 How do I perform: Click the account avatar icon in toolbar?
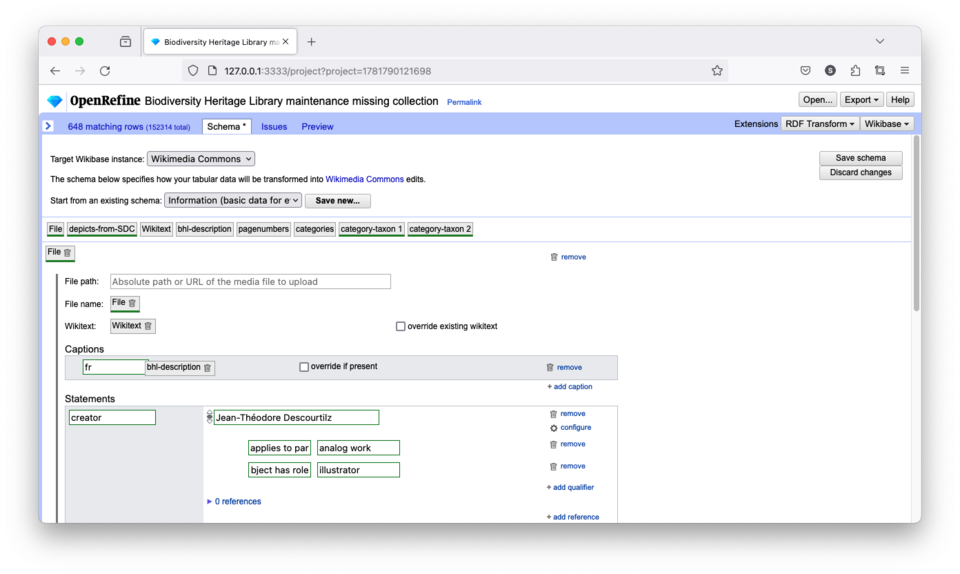click(830, 71)
